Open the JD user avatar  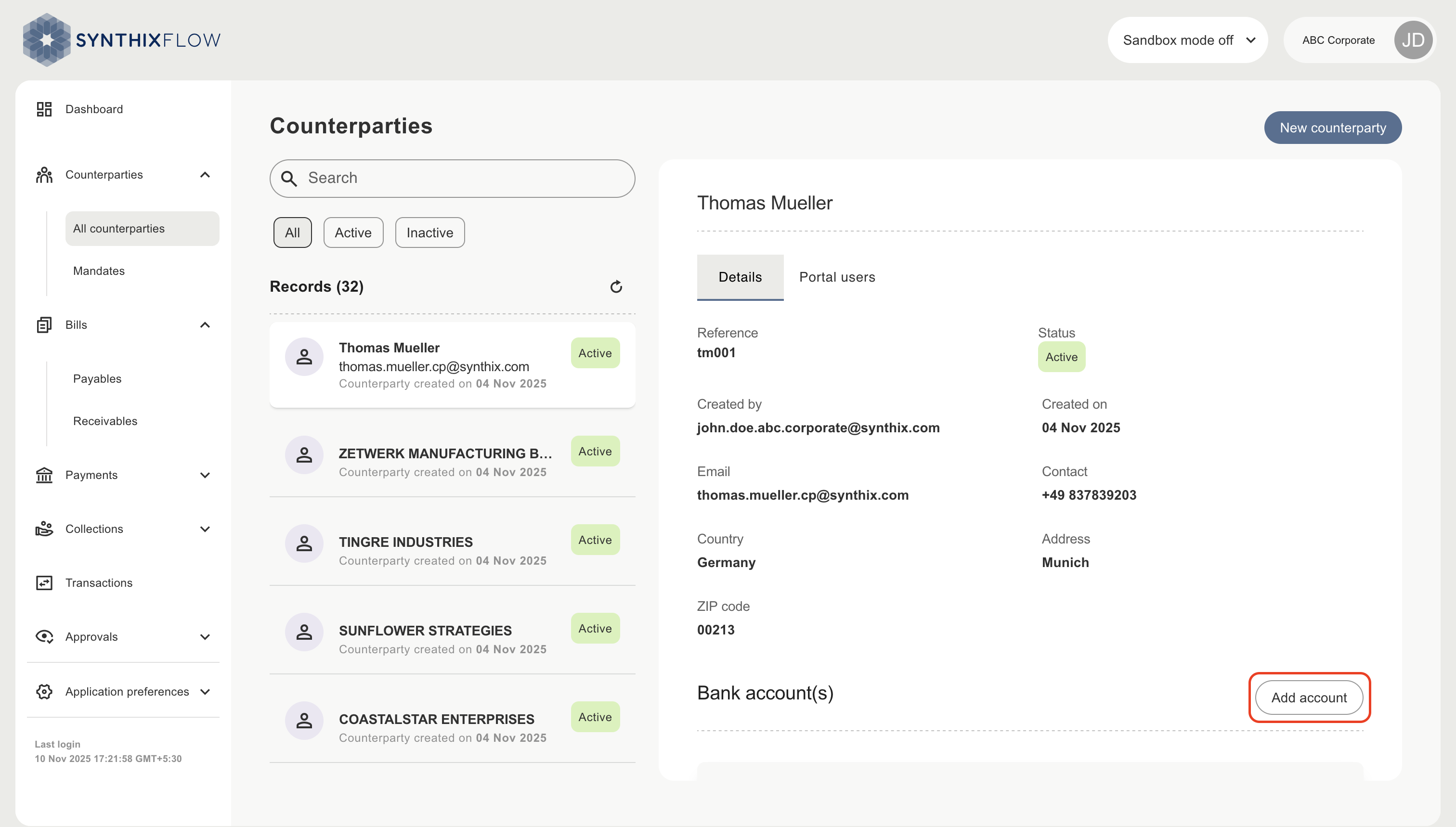tap(1413, 40)
